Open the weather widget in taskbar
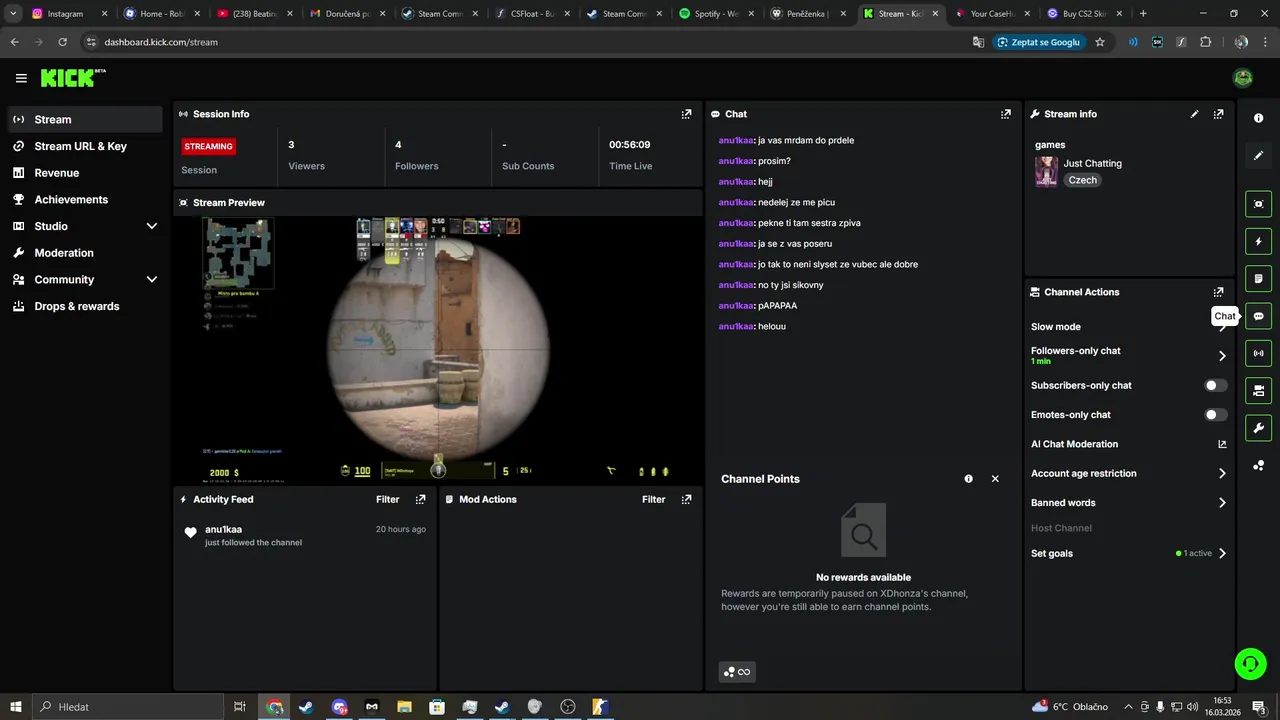The image size is (1280, 720). click(x=1070, y=707)
